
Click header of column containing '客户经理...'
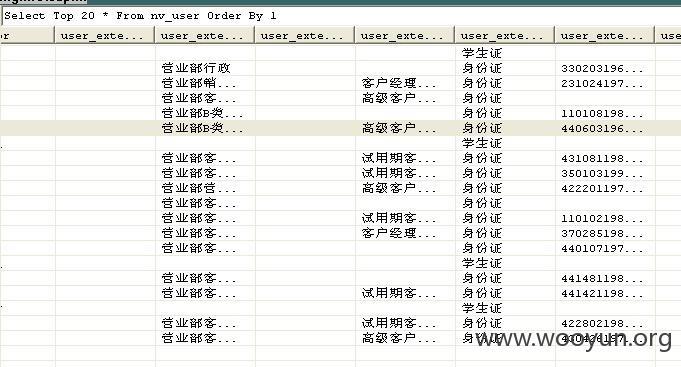click(x=405, y=35)
